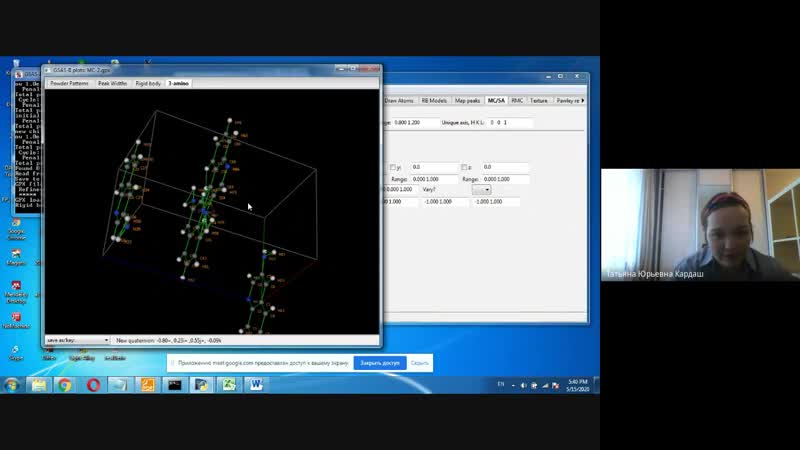Click the console output window

(27, 145)
